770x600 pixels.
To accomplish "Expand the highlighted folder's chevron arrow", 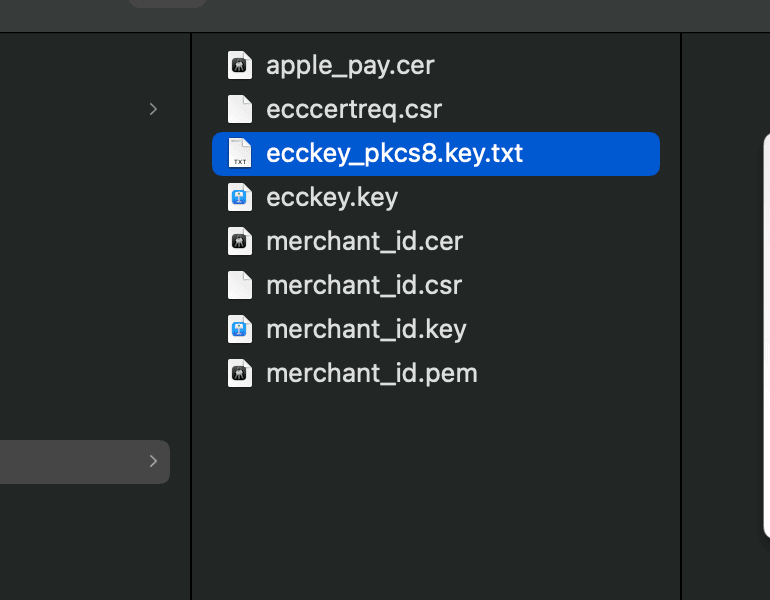I will pos(153,461).
